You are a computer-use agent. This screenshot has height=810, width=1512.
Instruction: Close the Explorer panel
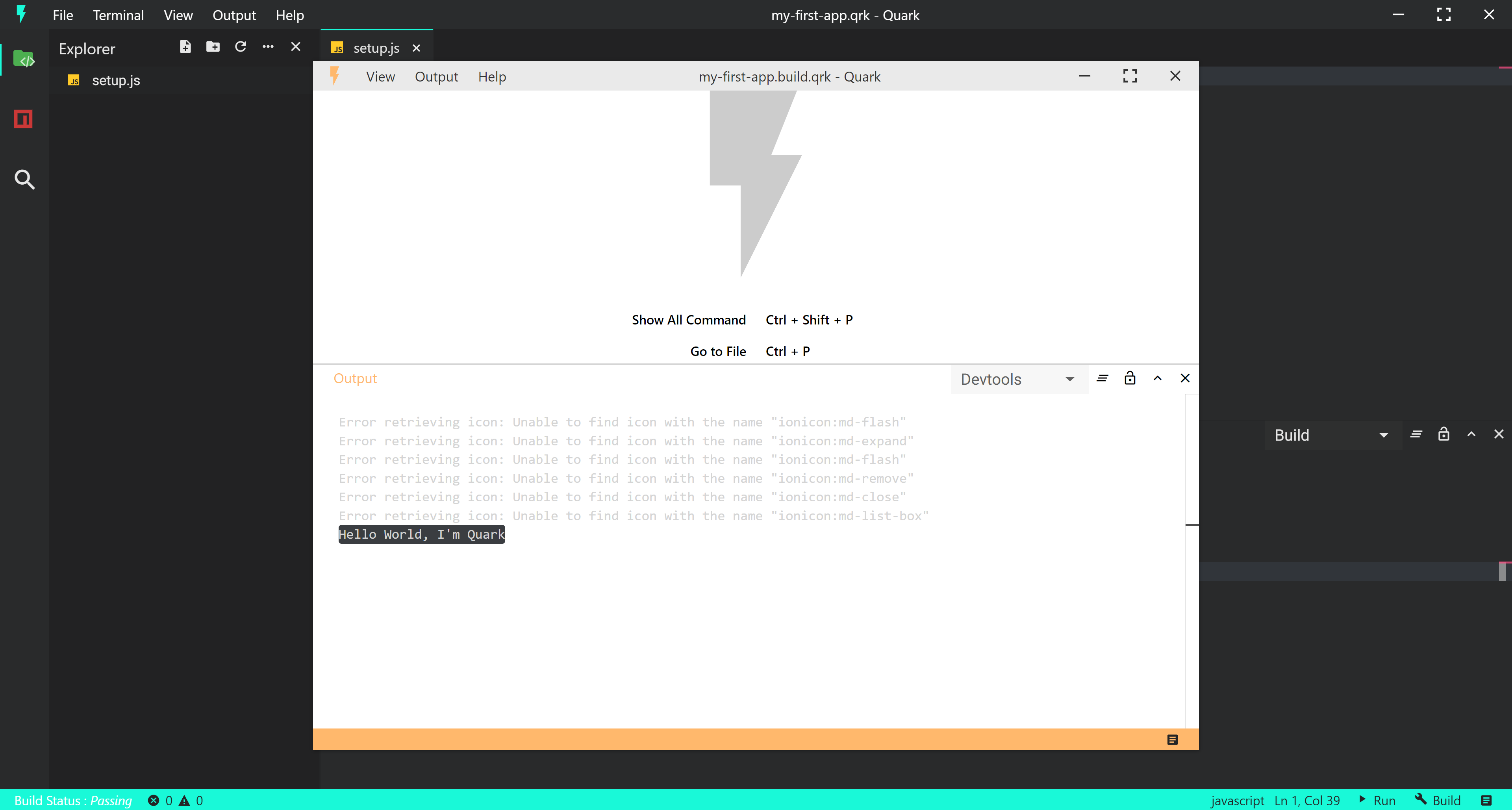point(296,47)
